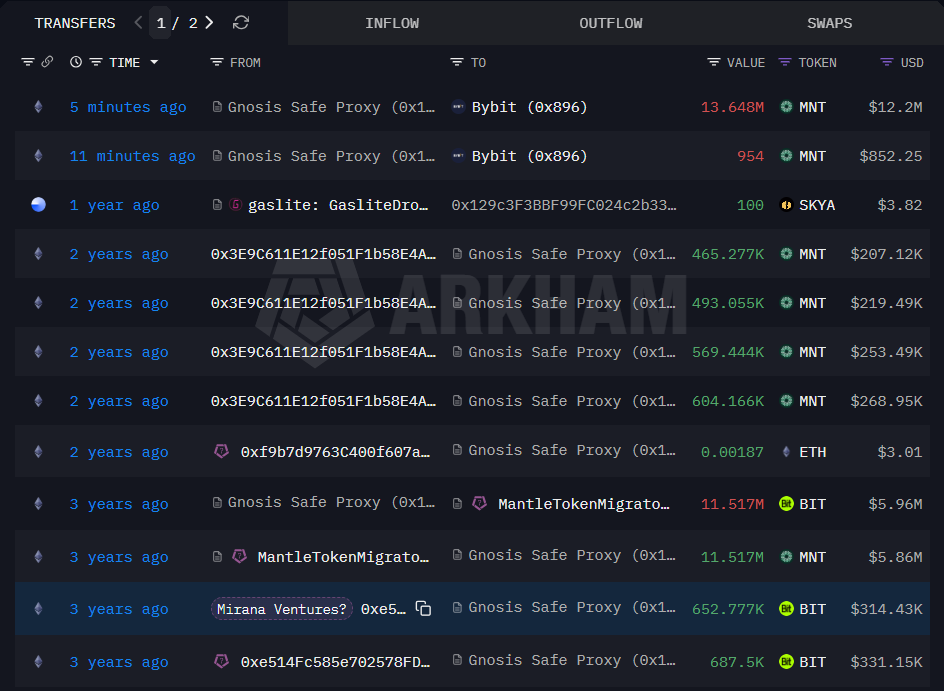This screenshot has height=691, width=944.
Task: Click the current page number field
Action: click(161, 22)
